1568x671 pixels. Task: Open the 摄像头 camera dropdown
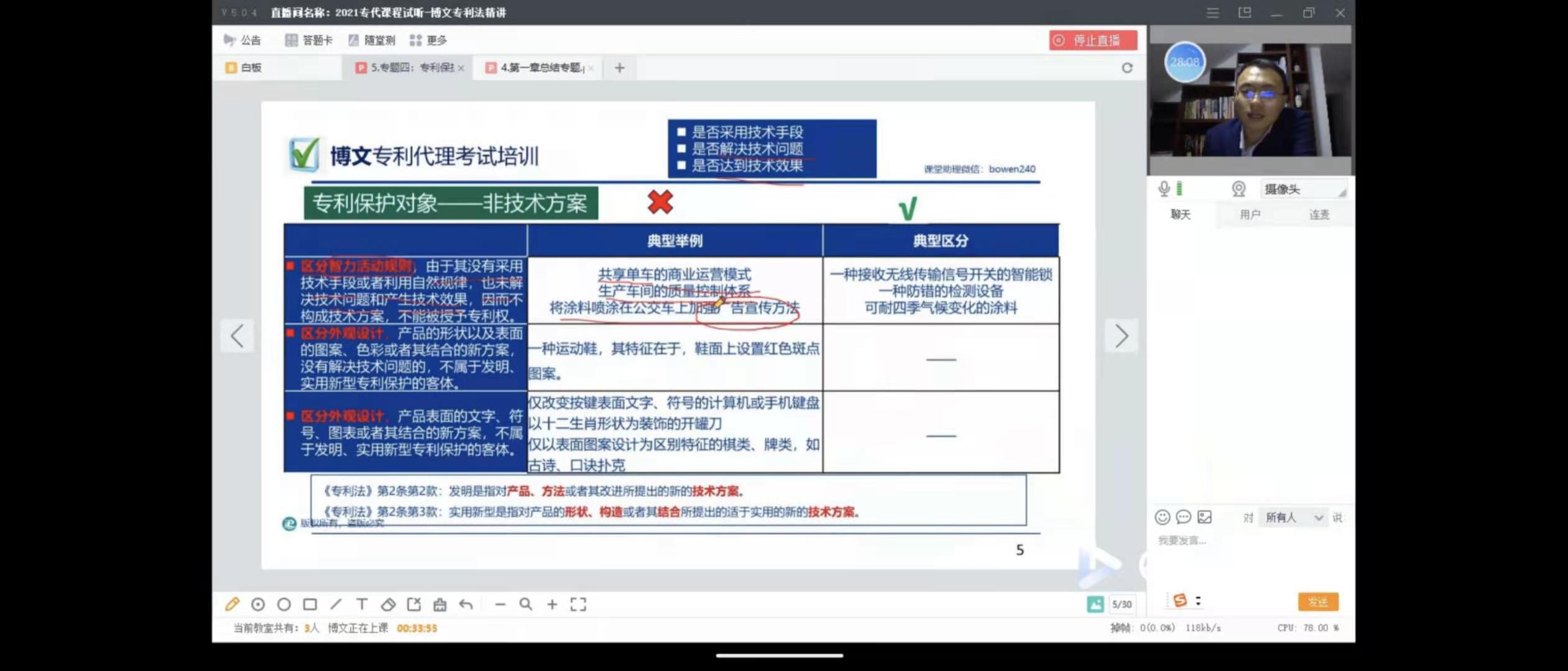tap(1303, 189)
